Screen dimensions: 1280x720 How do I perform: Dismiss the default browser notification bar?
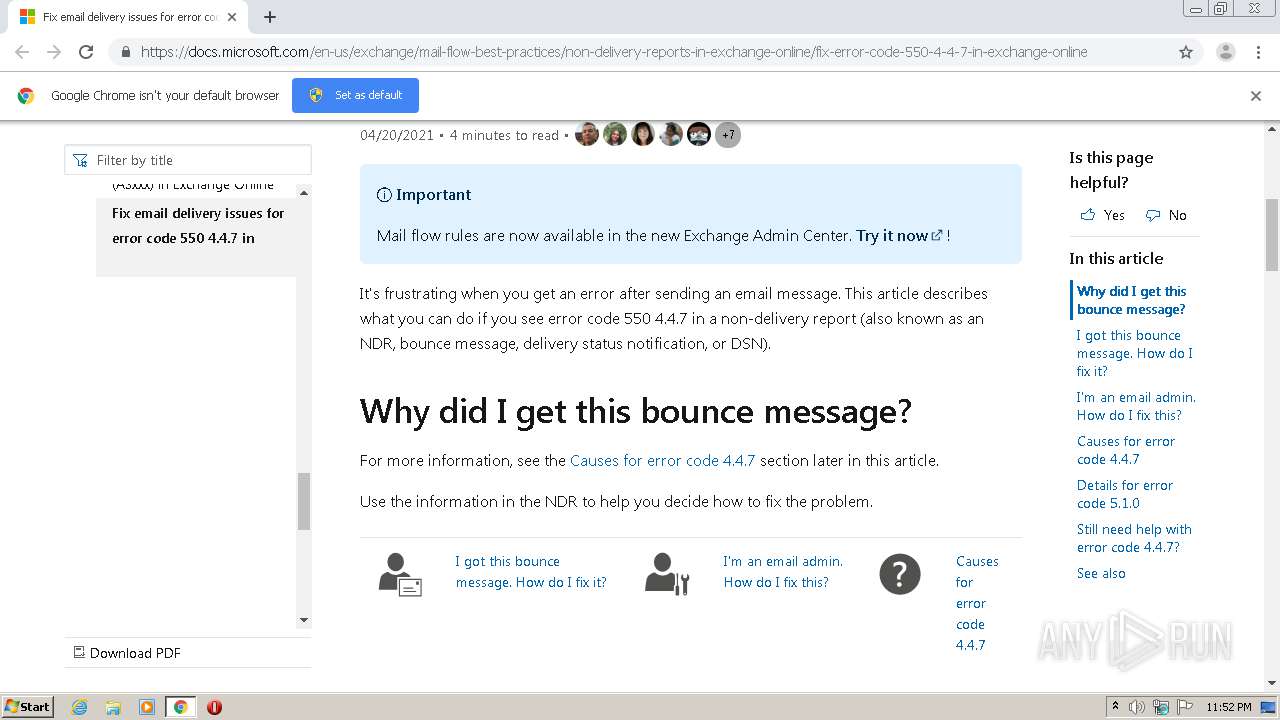point(1256,96)
